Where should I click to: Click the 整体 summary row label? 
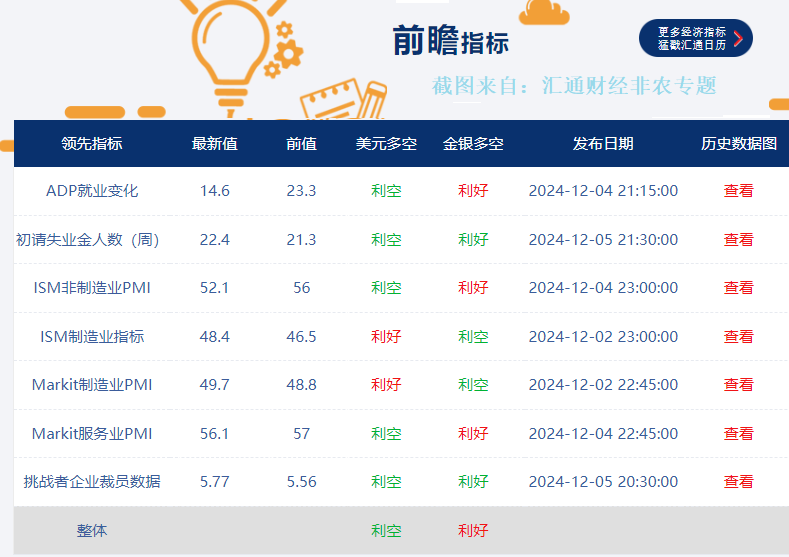coord(92,531)
